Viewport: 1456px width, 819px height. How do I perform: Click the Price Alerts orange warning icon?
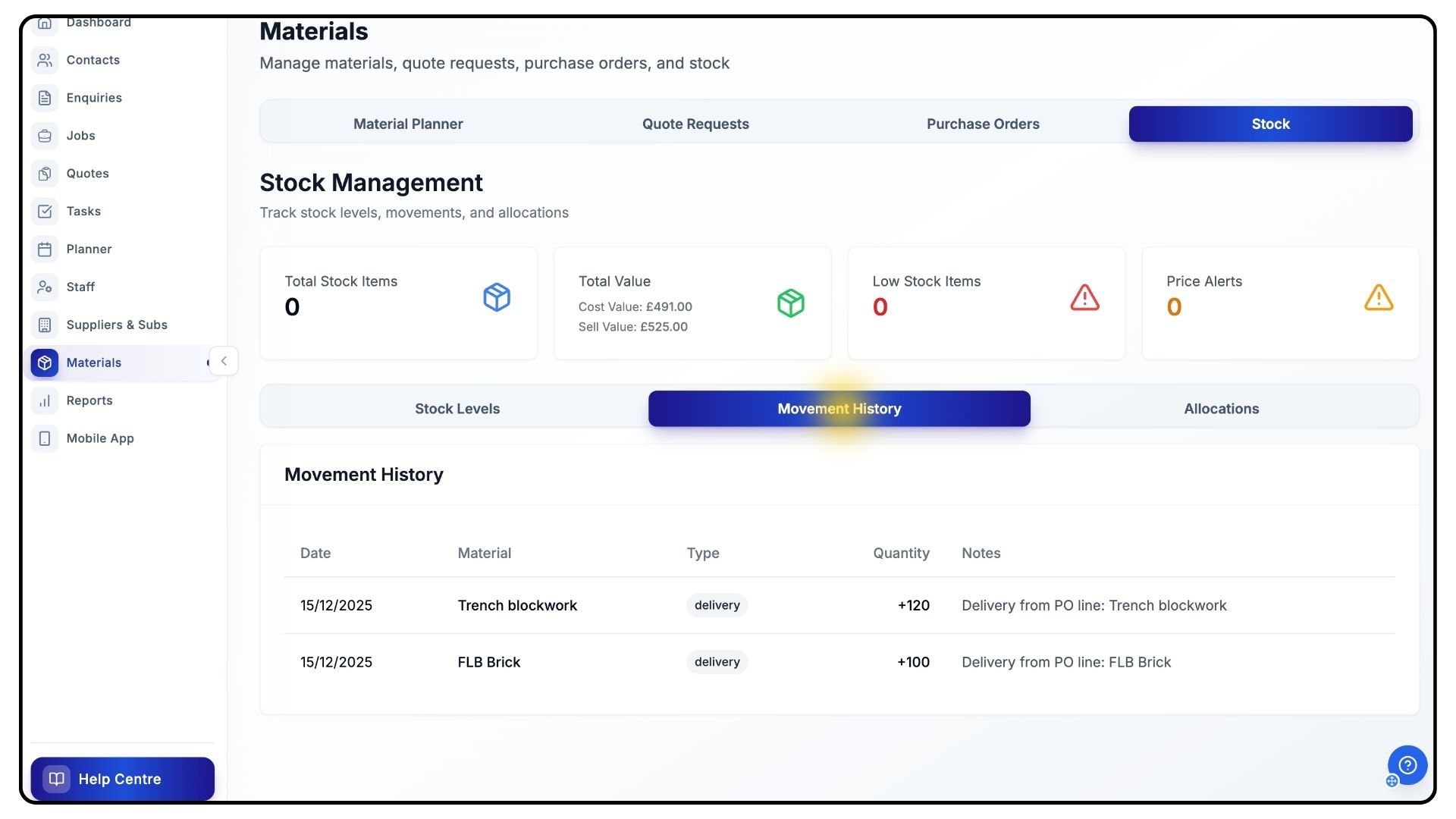click(x=1378, y=297)
